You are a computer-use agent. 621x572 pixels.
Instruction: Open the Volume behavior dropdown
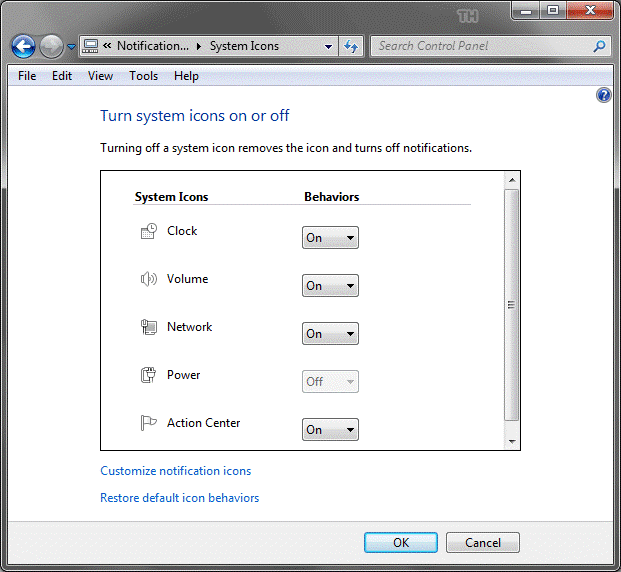coord(330,286)
